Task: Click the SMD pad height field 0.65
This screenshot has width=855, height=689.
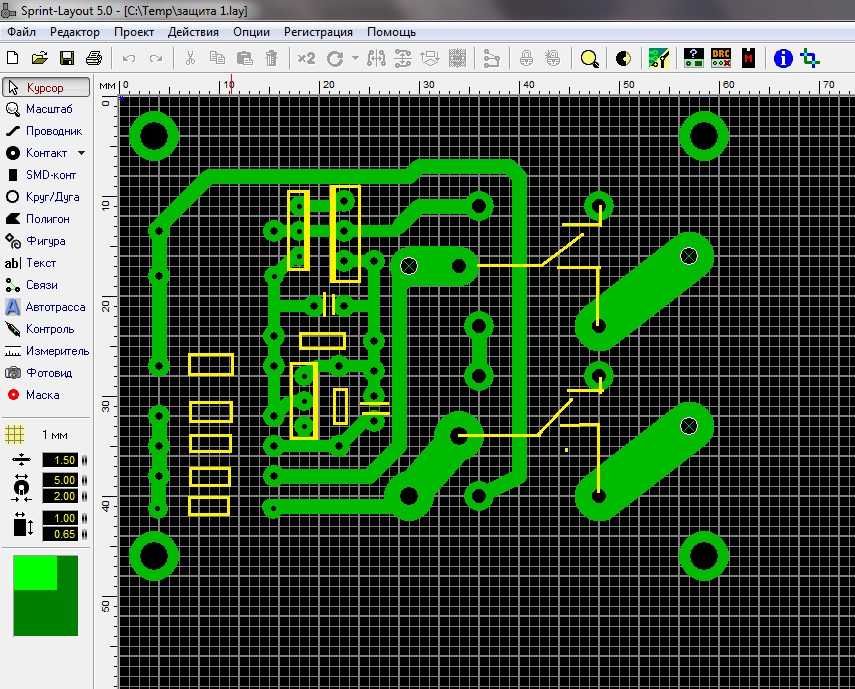Action: 60,534
